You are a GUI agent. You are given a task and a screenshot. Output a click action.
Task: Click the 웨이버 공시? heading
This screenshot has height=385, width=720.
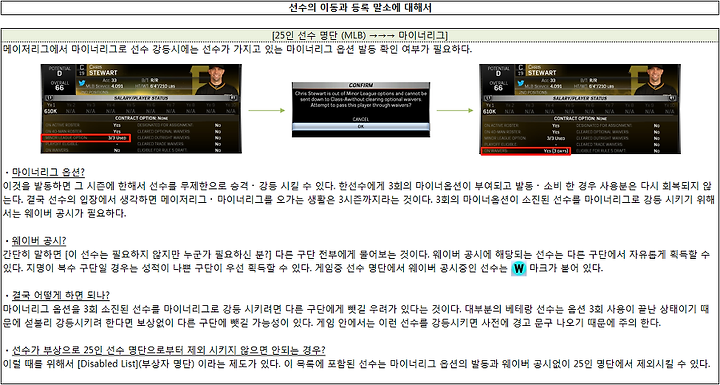coord(40,240)
